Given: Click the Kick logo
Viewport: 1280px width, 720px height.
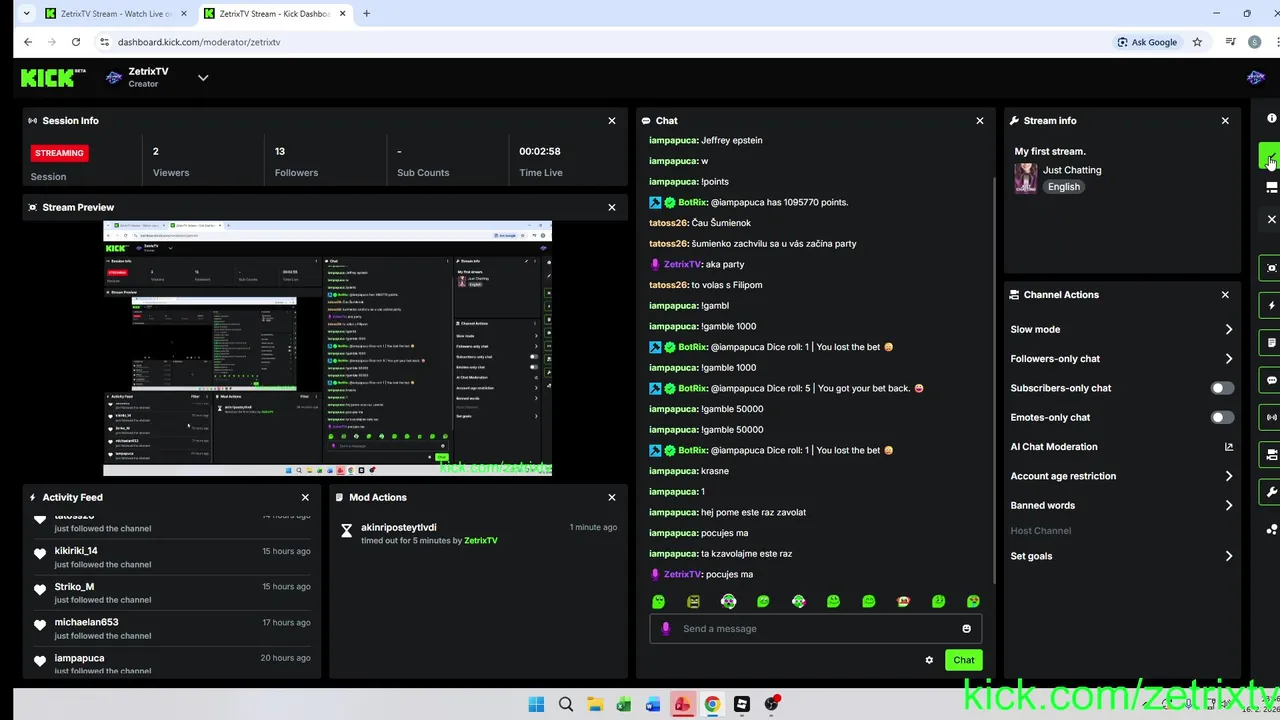Looking at the screenshot, I should click(x=53, y=78).
